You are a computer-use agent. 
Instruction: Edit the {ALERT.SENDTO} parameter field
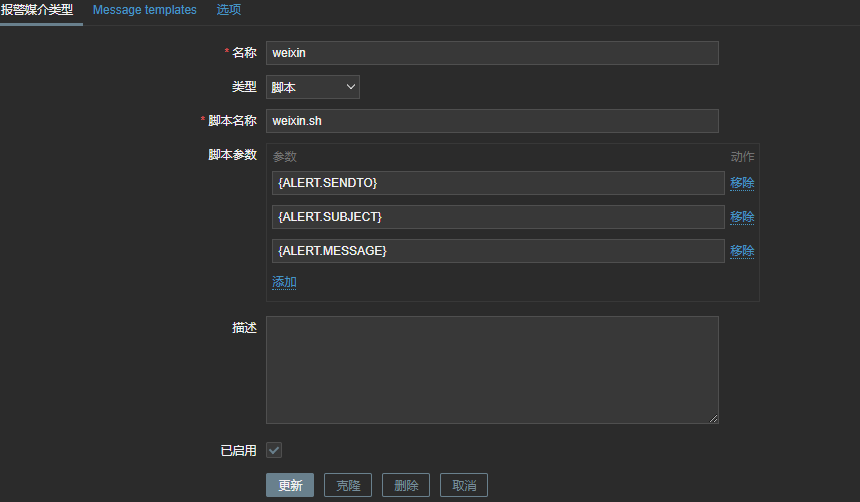point(497,183)
